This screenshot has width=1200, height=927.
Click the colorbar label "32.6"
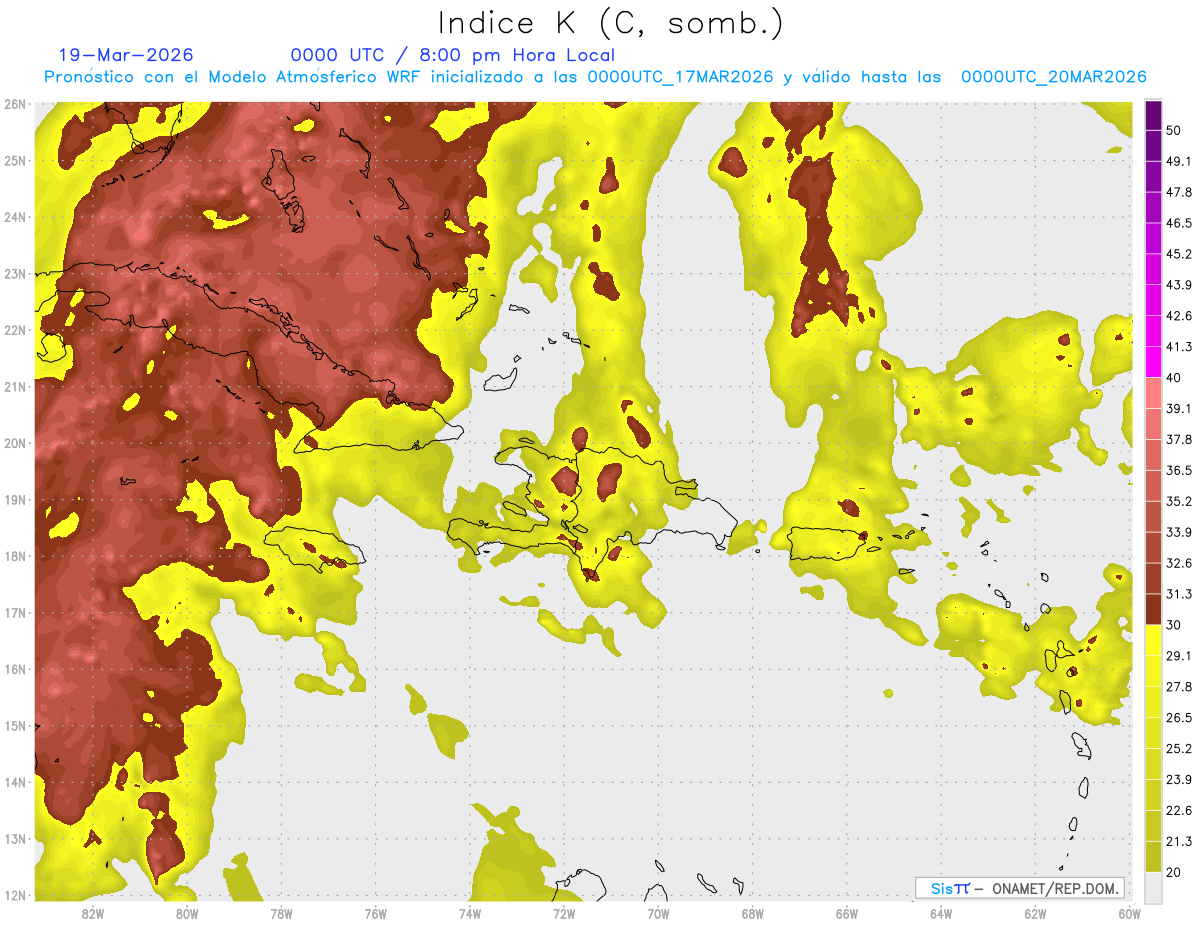click(x=1179, y=563)
